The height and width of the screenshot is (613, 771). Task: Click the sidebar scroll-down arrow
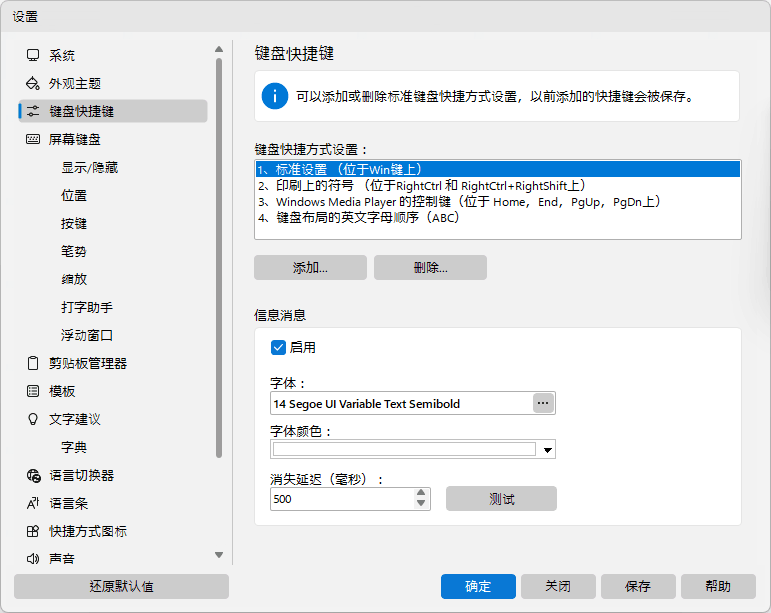pyautogui.click(x=219, y=555)
